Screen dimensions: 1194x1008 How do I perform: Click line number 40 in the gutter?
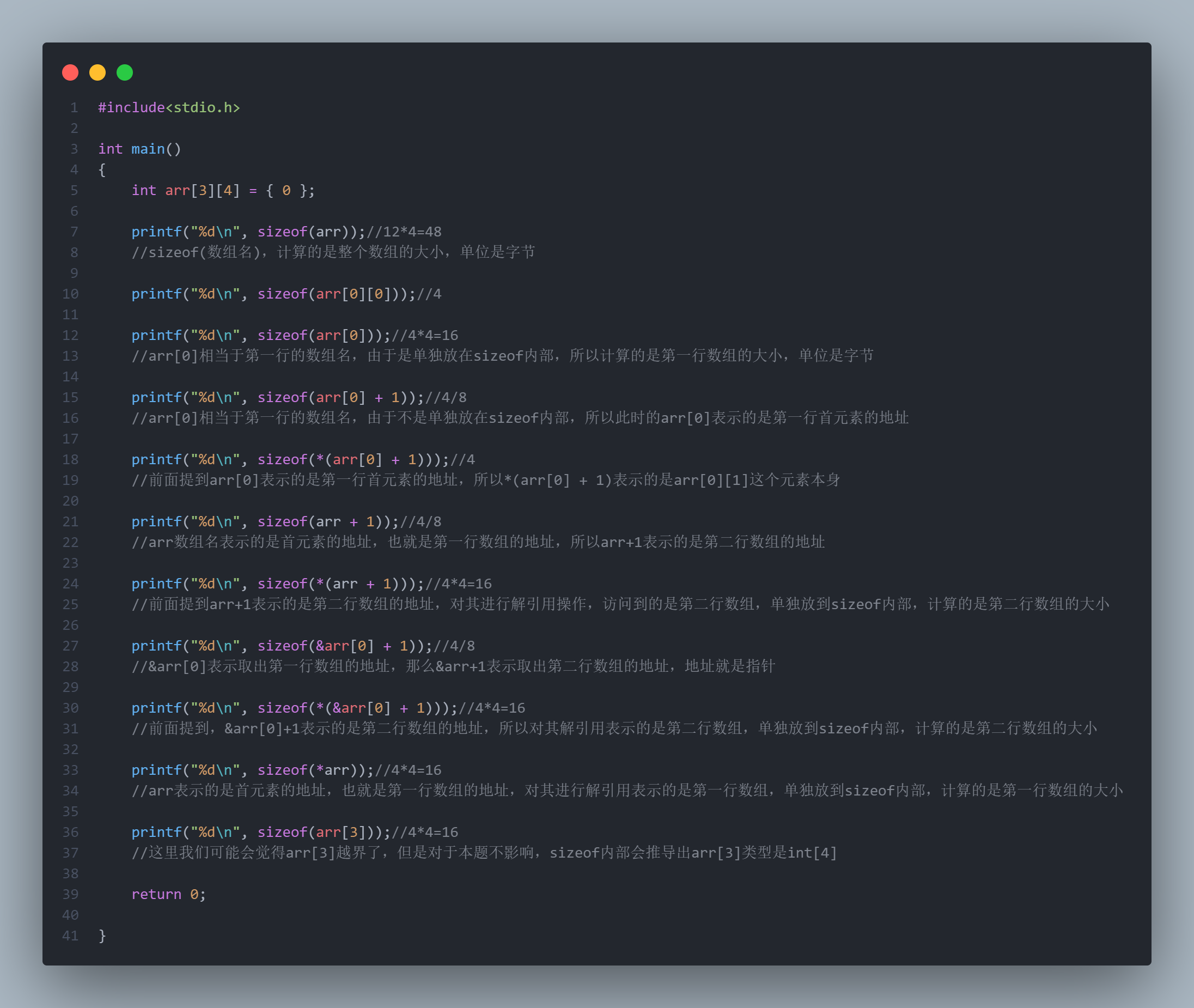pos(70,915)
